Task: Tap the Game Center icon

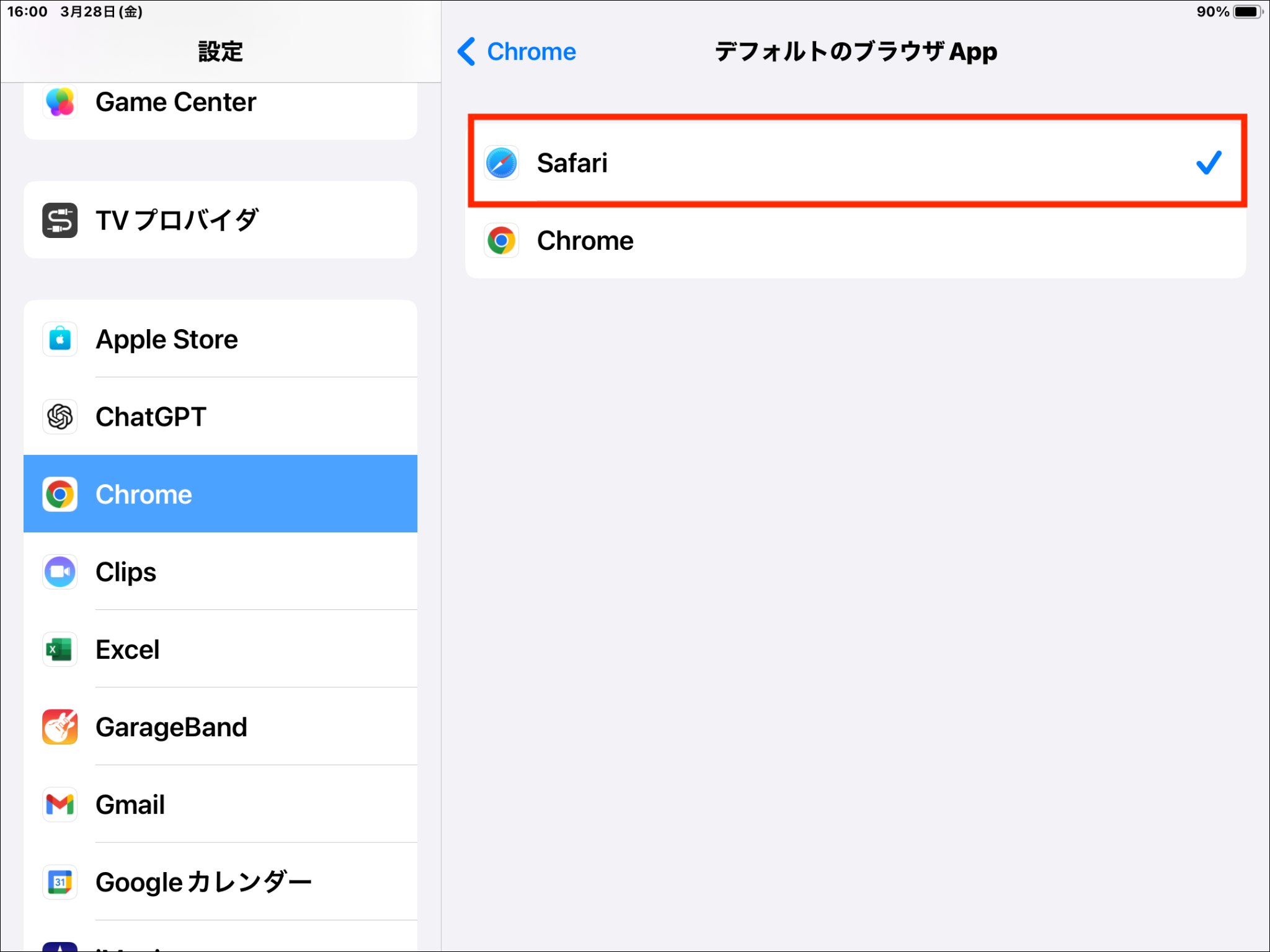Action: tap(60, 102)
